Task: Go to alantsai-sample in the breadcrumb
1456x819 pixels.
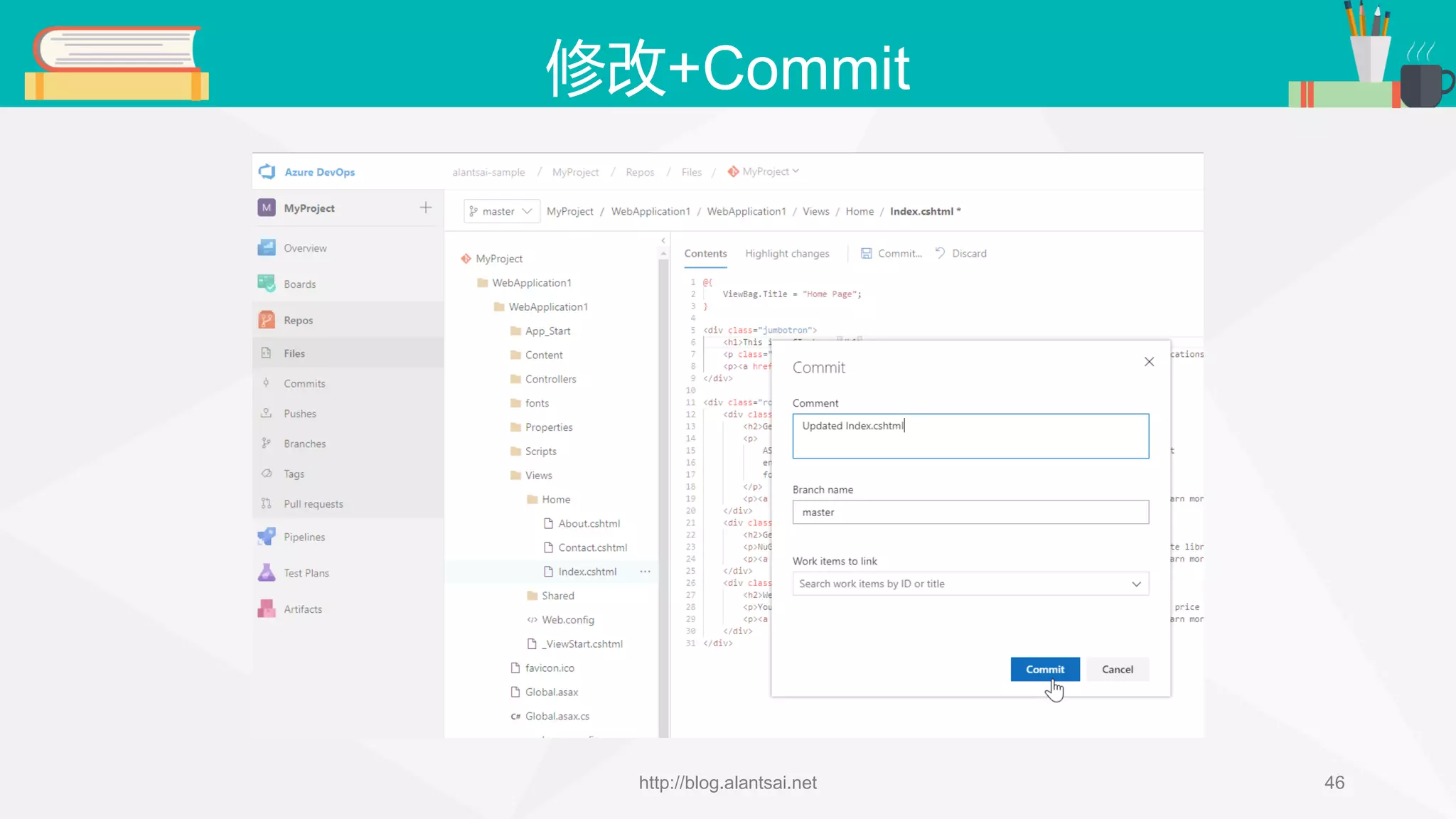Action: (488, 172)
